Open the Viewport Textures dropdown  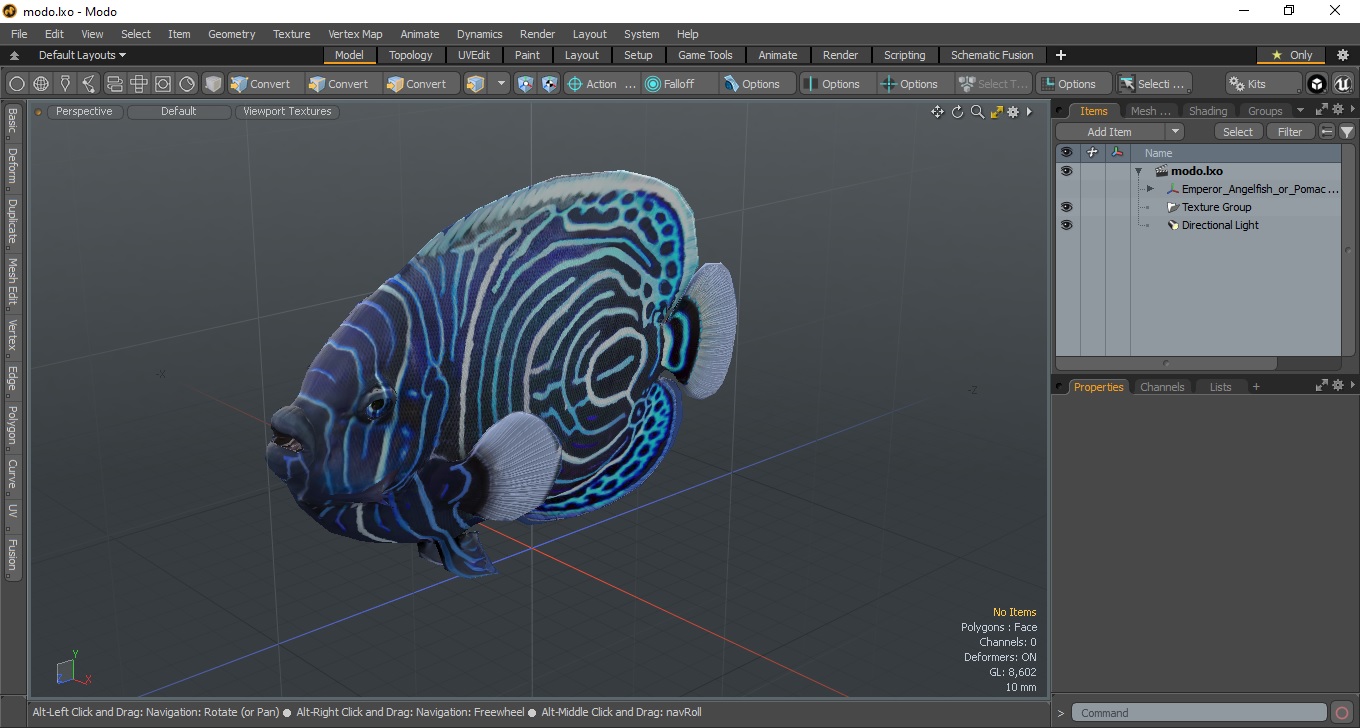tap(287, 112)
